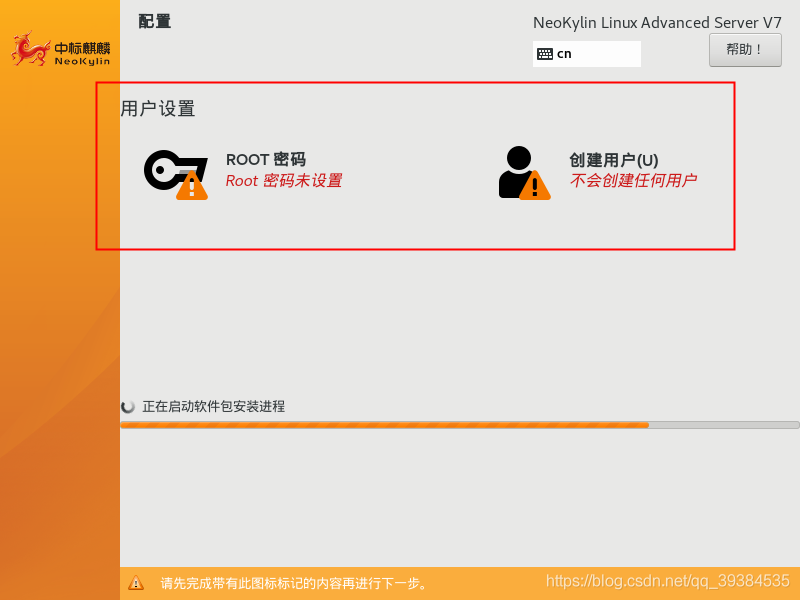Click the 配置 heading
The height and width of the screenshot is (600, 800).
click(x=155, y=21)
